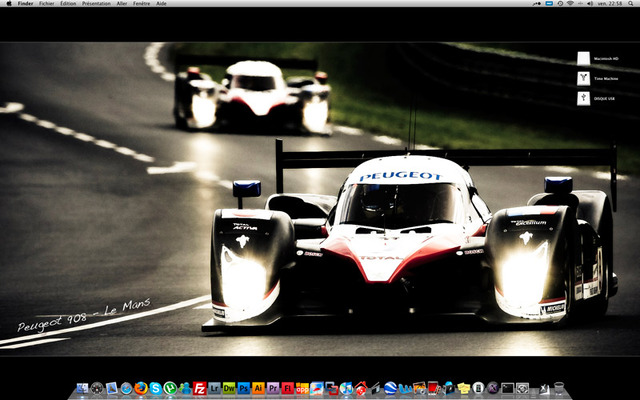Launch Adobe Lightroom from the dock
The height and width of the screenshot is (400, 640).
[x=214, y=388]
